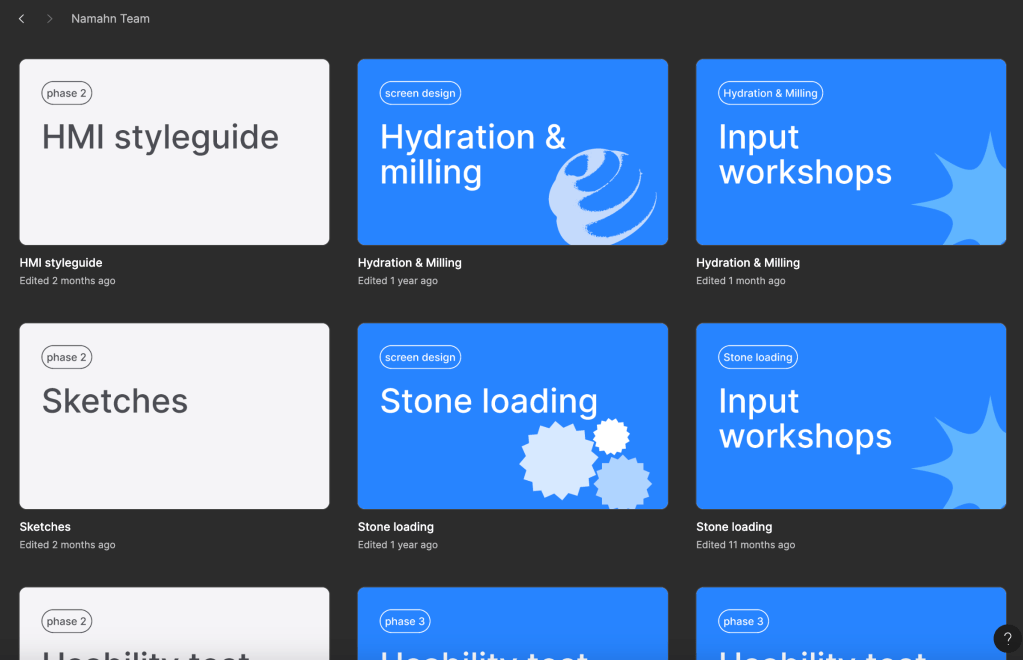This screenshot has height=660, width=1023.
Task: Click the back navigation arrow
Action: 21,19
